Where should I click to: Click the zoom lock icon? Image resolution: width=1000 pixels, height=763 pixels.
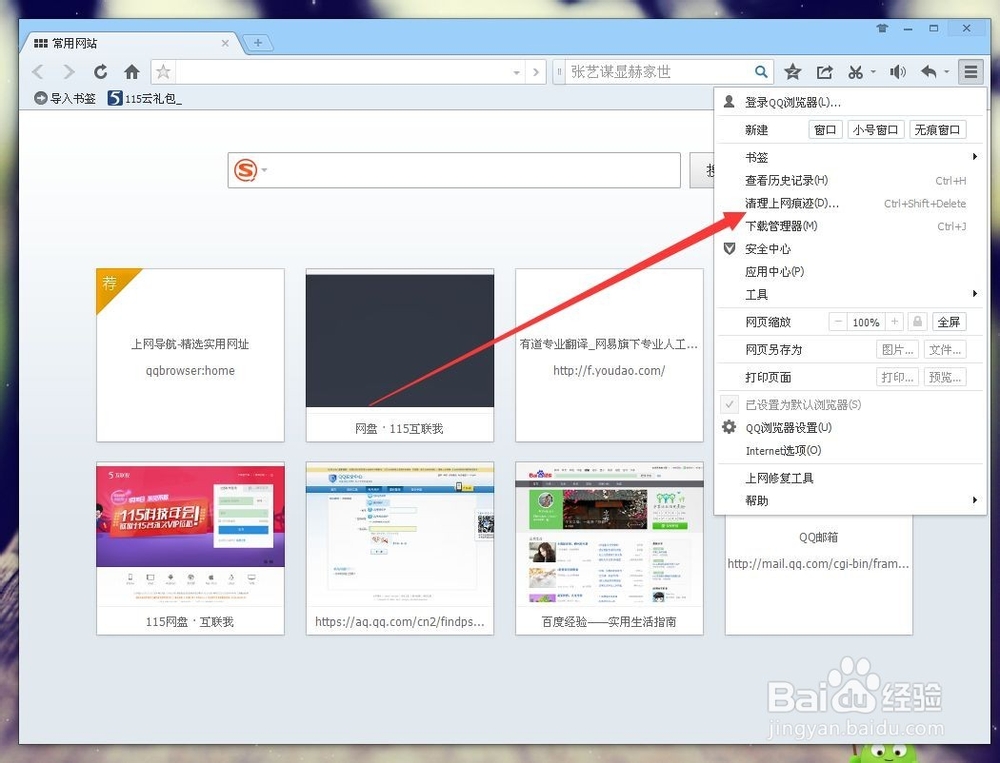[917, 322]
